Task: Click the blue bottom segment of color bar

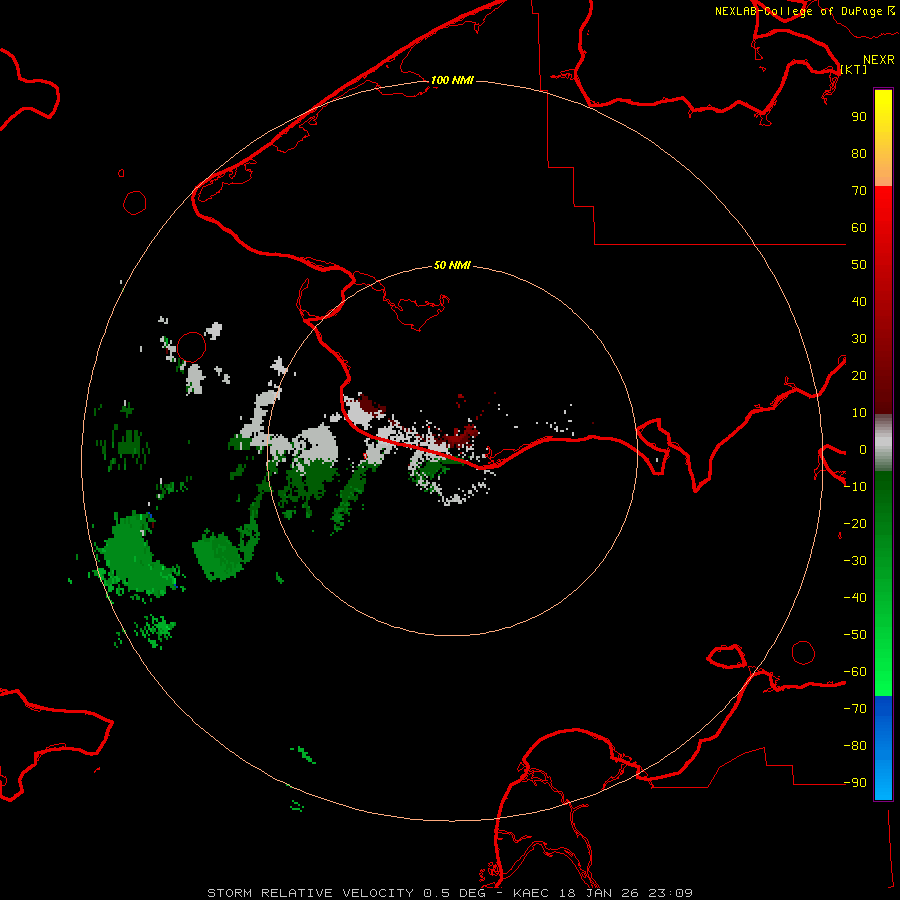Action: pos(883,748)
